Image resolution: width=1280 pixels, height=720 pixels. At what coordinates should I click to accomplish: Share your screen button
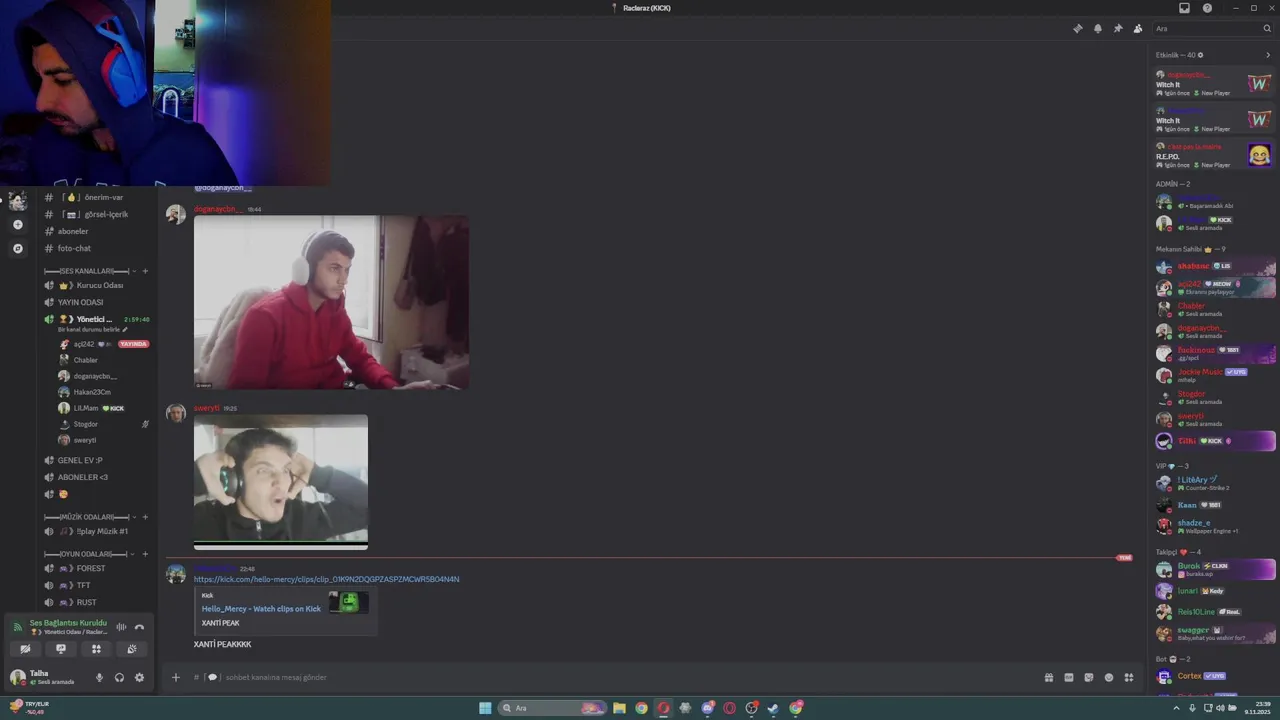(61, 649)
